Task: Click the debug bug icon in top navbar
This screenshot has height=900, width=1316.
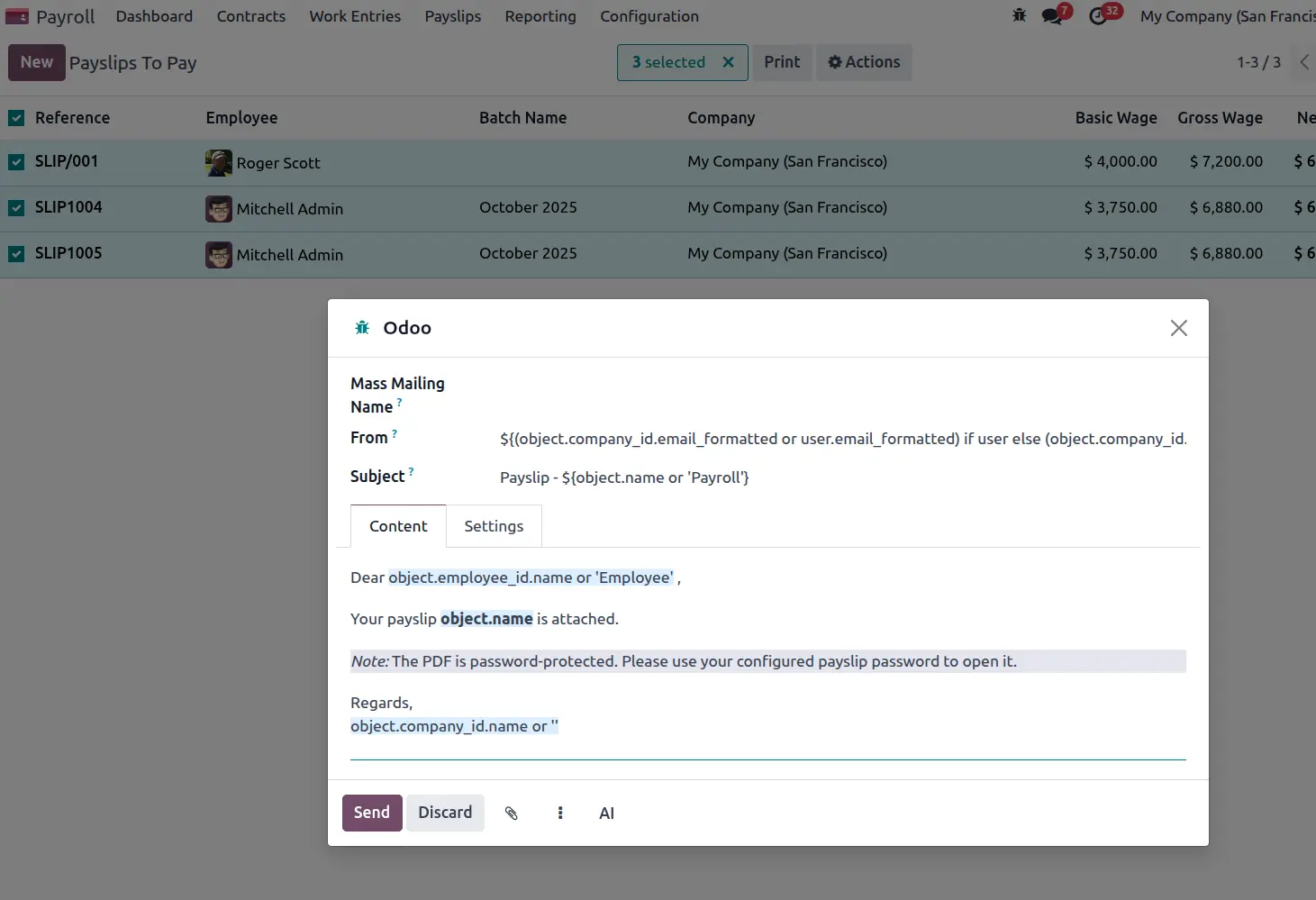Action: click(x=1019, y=15)
